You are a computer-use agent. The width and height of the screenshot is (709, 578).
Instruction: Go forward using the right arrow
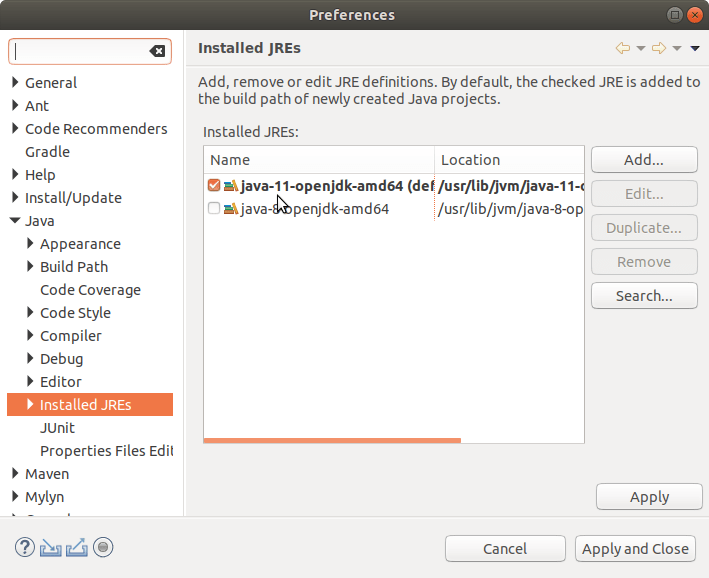pos(659,48)
